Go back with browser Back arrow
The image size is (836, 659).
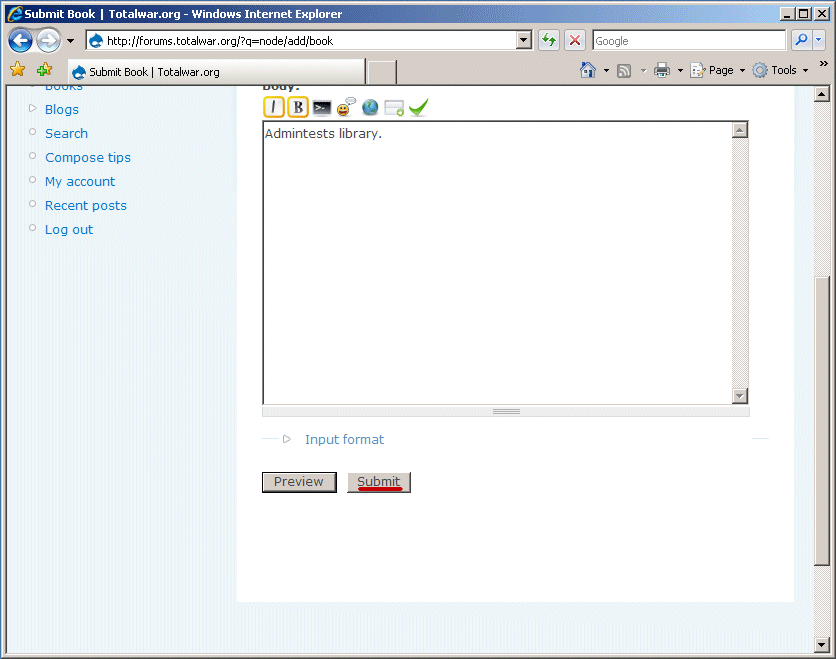[x=20, y=41]
